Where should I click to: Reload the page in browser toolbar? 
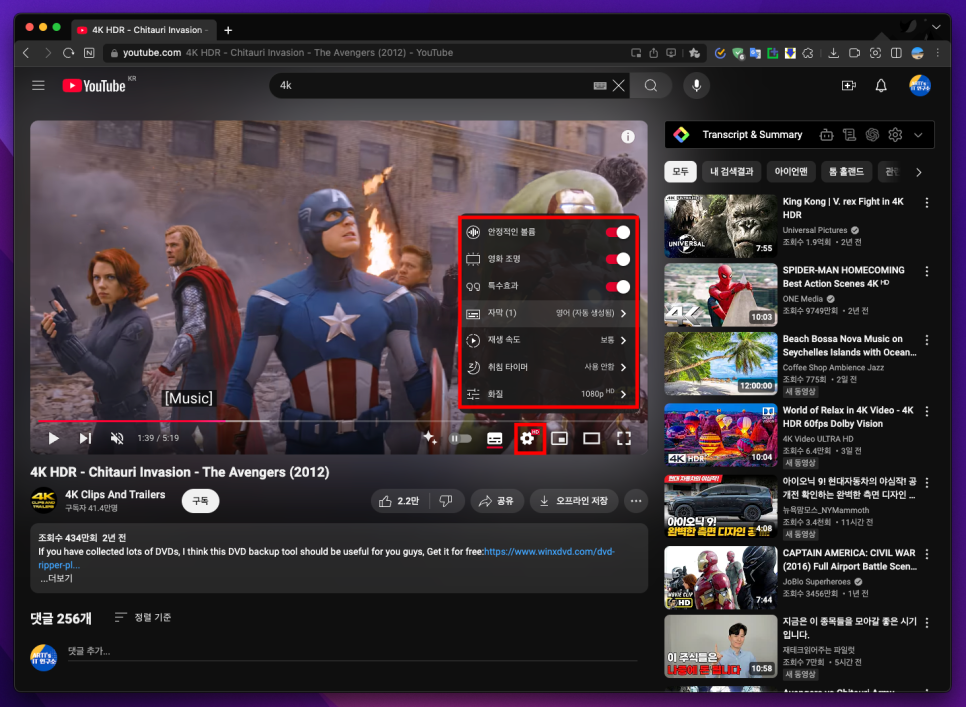coord(68,53)
